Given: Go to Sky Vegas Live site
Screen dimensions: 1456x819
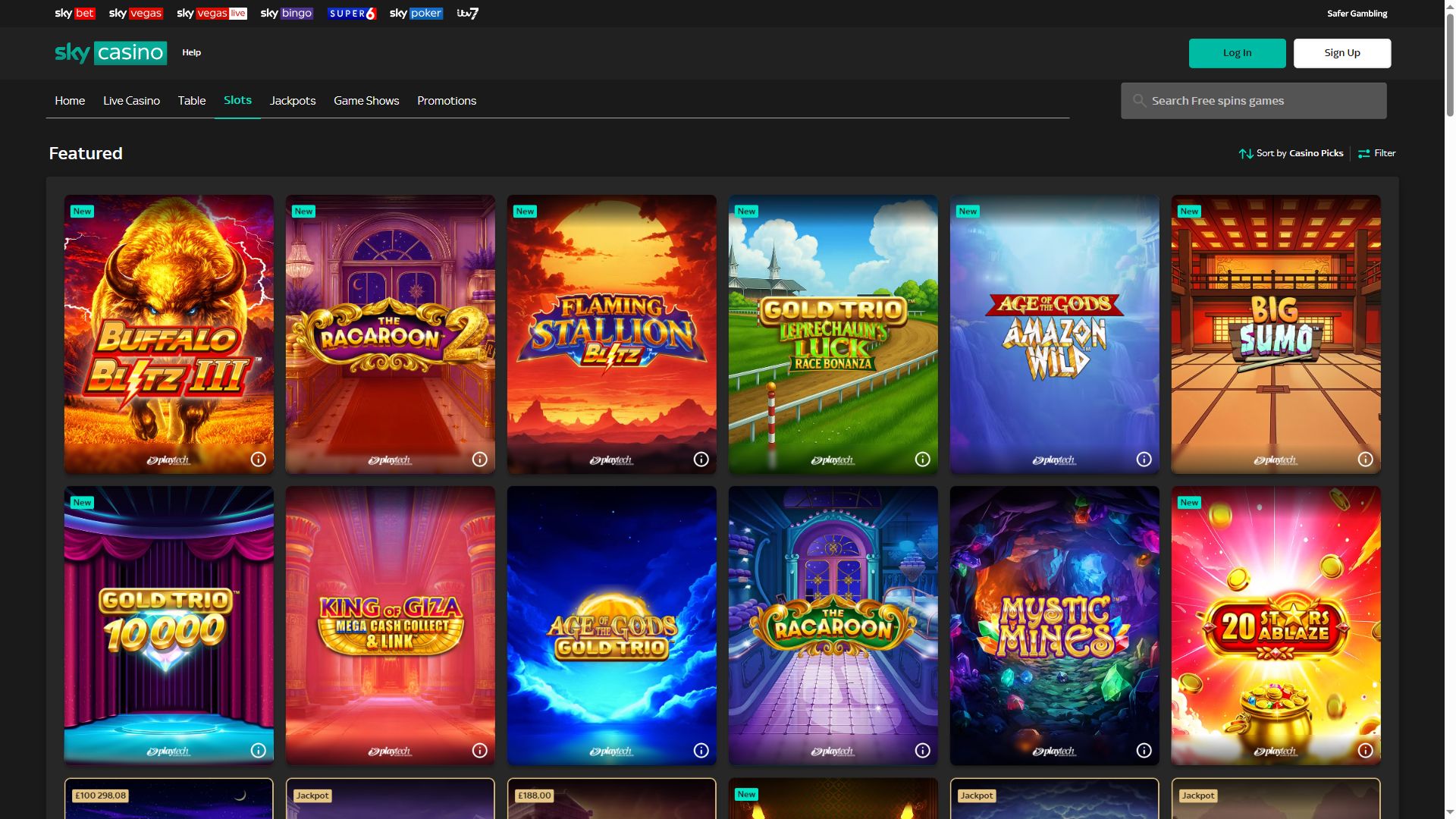Looking at the screenshot, I should click(x=212, y=14).
